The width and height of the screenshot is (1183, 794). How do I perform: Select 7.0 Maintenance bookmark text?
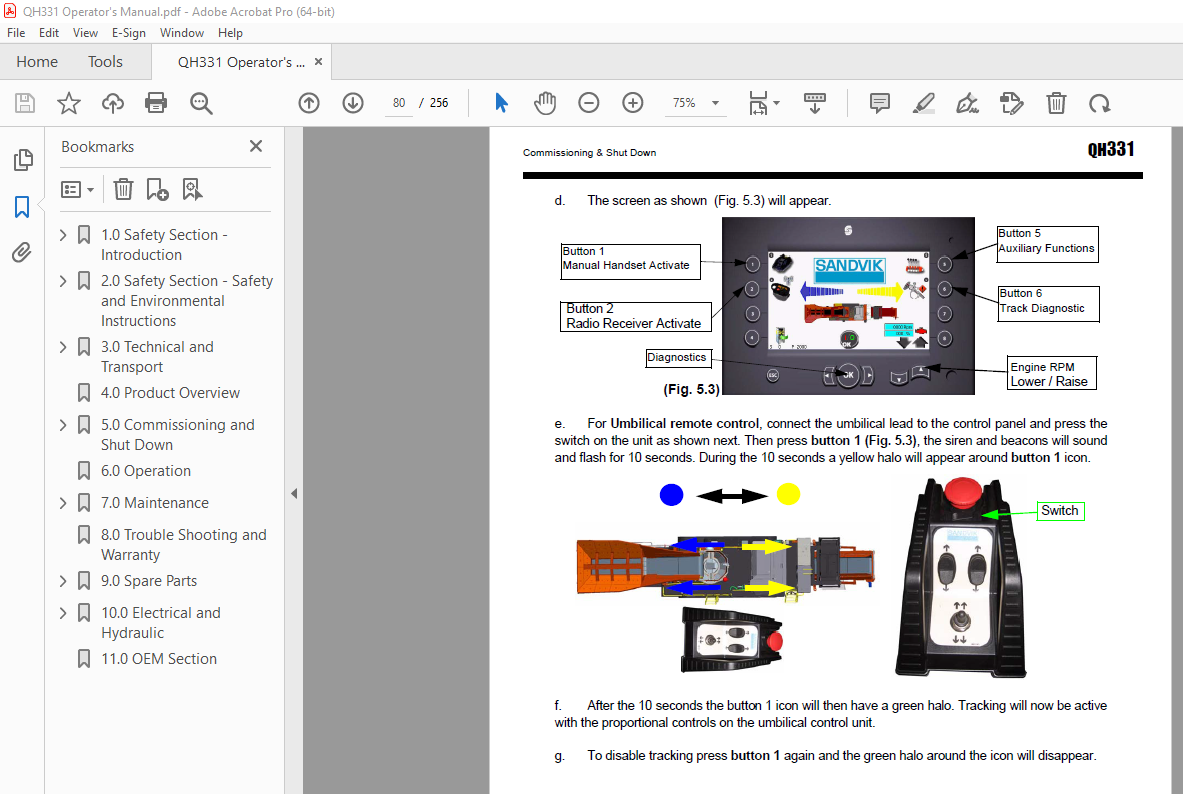155,503
